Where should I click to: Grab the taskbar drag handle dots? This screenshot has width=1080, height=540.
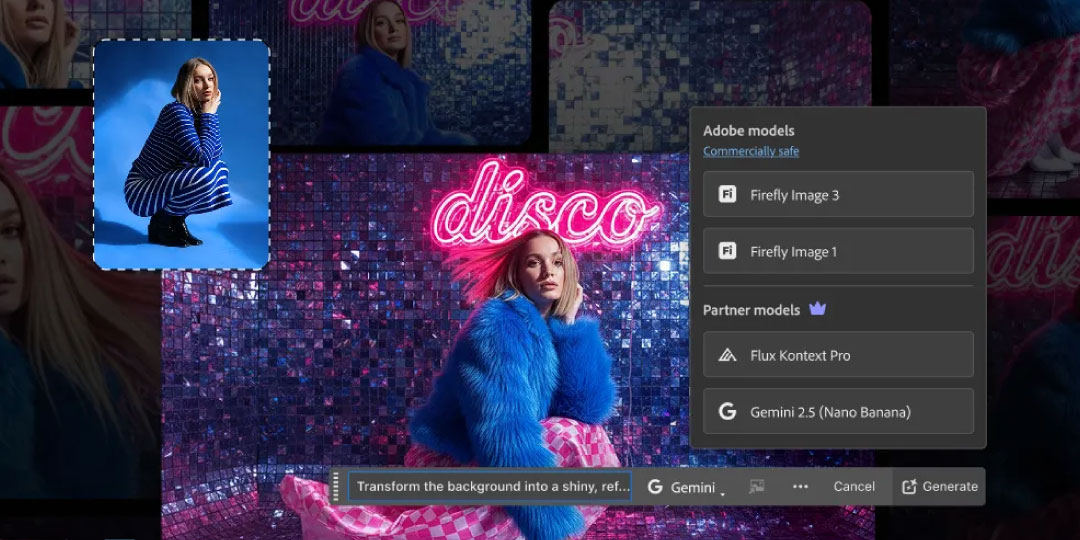click(x=337, y=486)
